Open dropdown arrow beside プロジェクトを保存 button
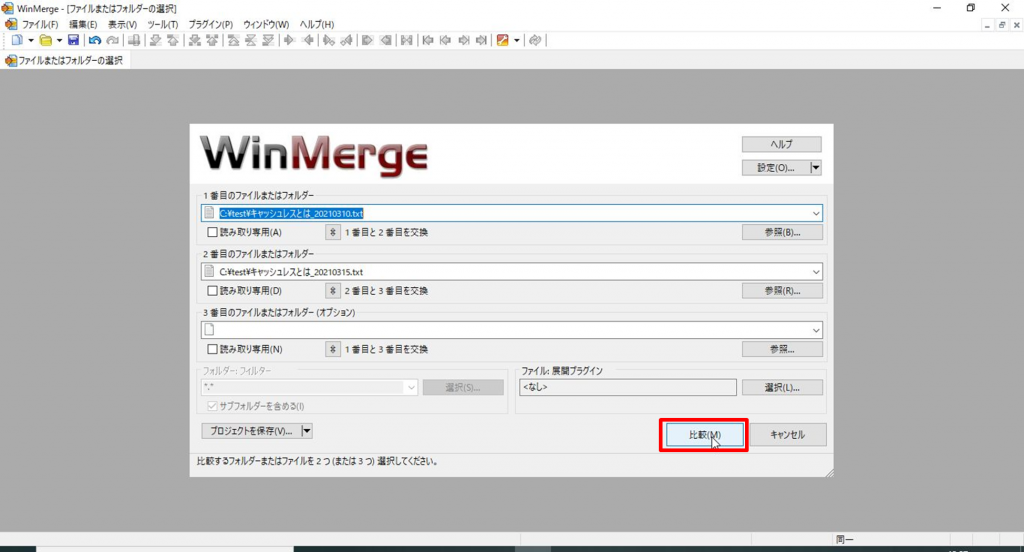 point(306,431)
